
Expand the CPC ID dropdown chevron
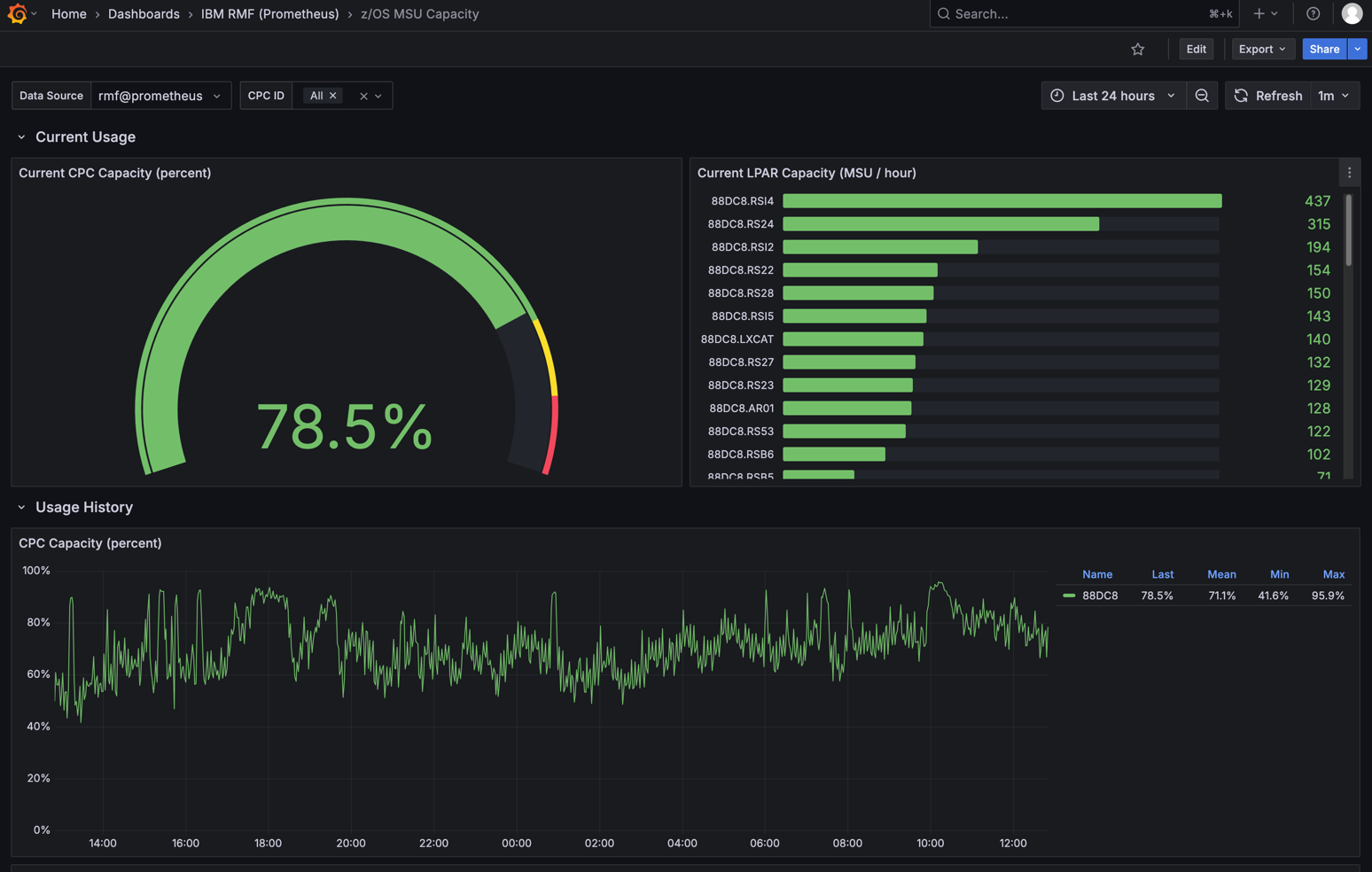[x=378, y=96]
